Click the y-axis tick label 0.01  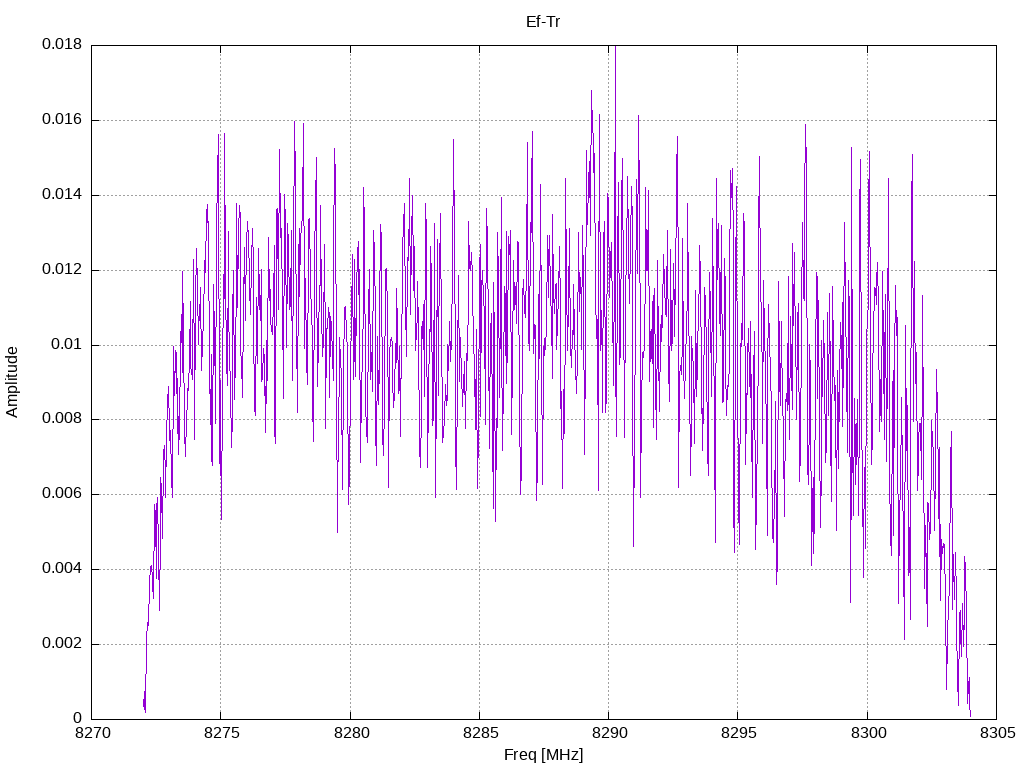67,344
